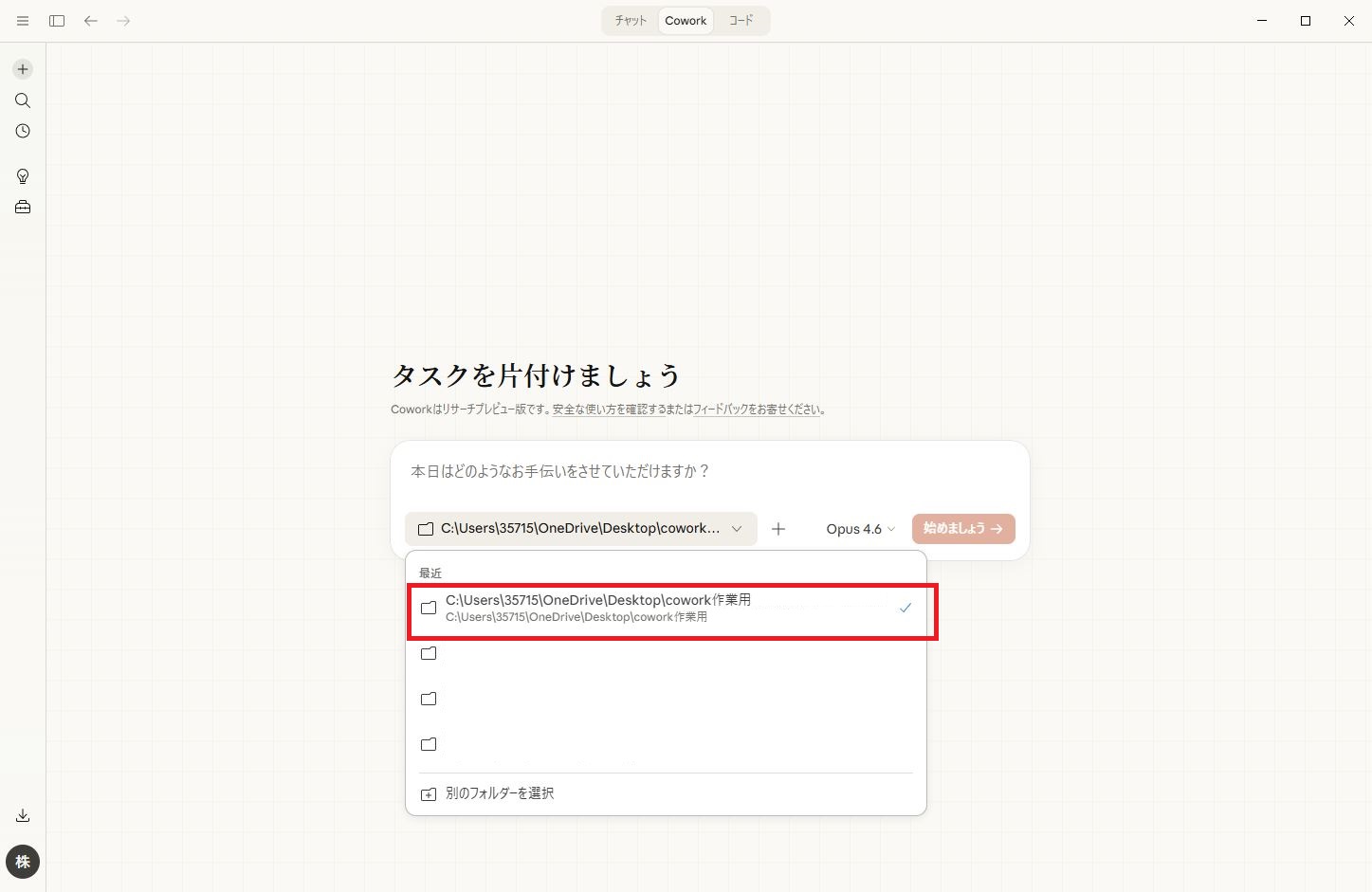Open the search magnifier icon
Viewport: 1372px width, 892px height.
point(23,100)
